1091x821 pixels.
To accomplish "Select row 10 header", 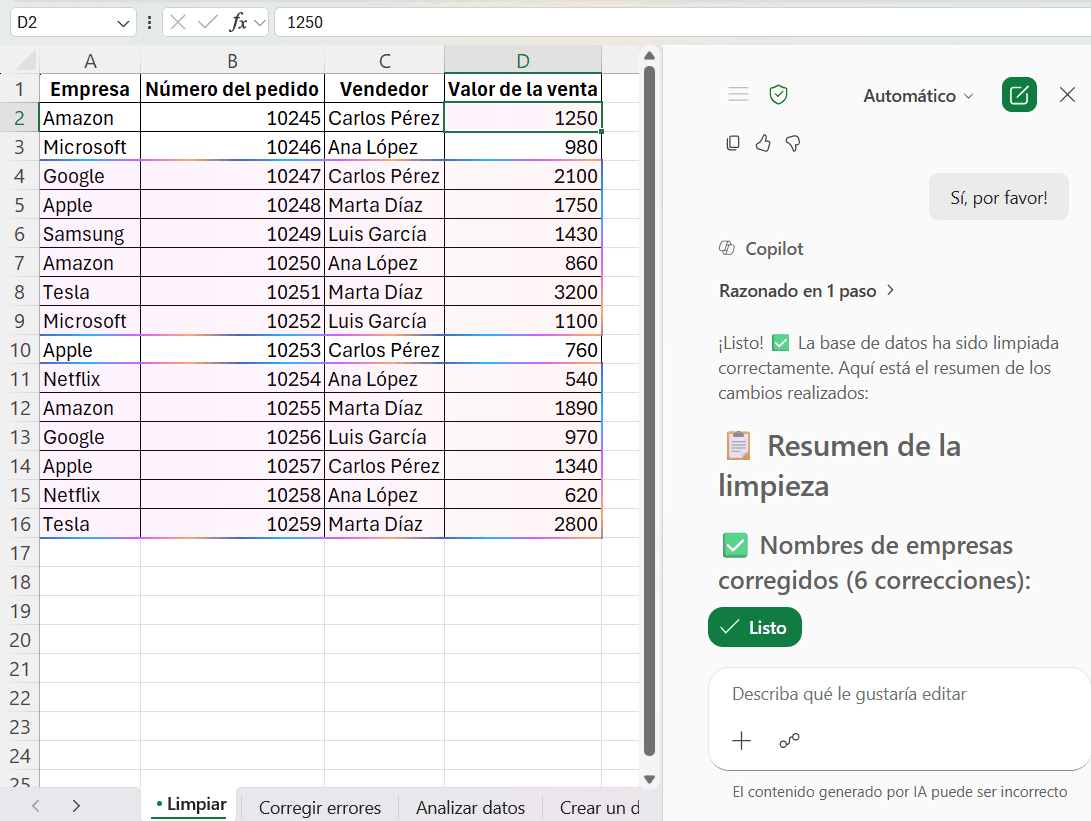I will pos(19,350).
